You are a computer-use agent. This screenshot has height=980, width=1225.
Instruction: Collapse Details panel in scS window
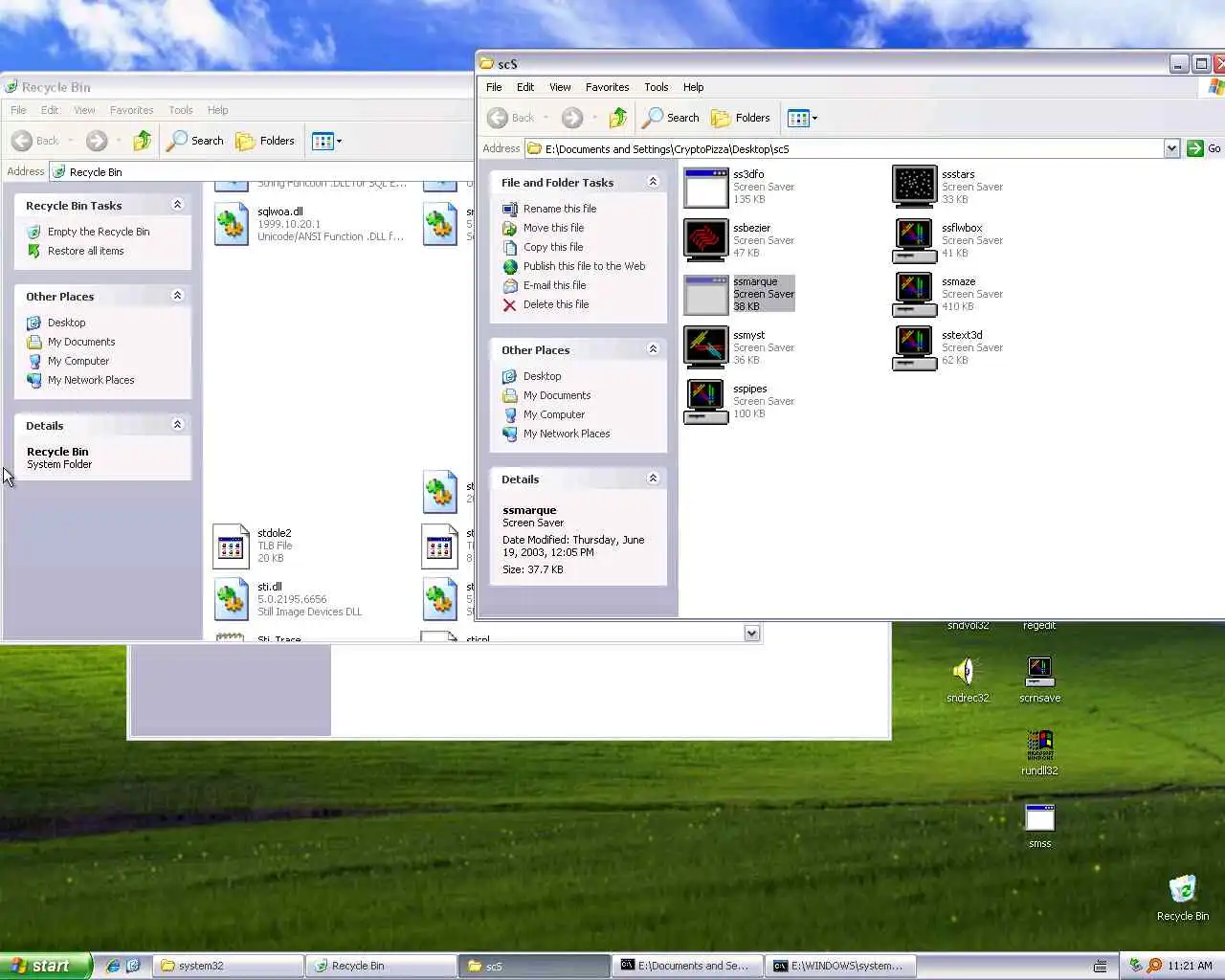[653, 479]
